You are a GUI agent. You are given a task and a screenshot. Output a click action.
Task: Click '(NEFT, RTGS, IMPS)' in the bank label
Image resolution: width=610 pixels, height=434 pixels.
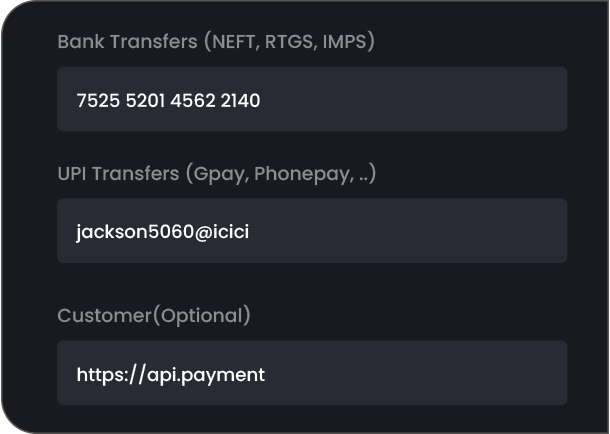click(289, 42)
